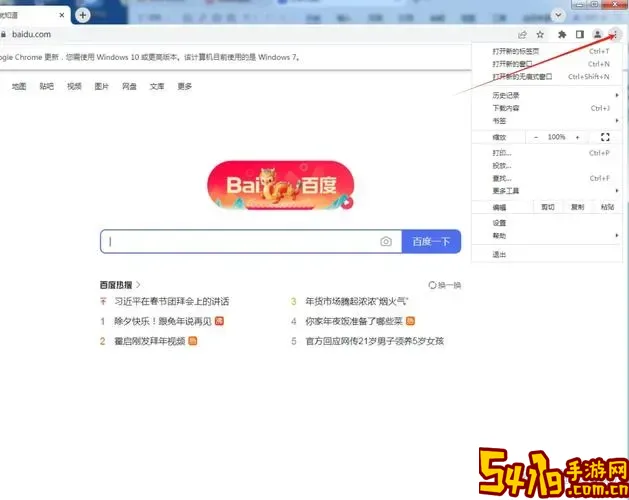Viewport: 629px width, 500px height.
Task: Open 官方回应网传21岁男子领养5岁女孩 headline
Action: point(375,341)
